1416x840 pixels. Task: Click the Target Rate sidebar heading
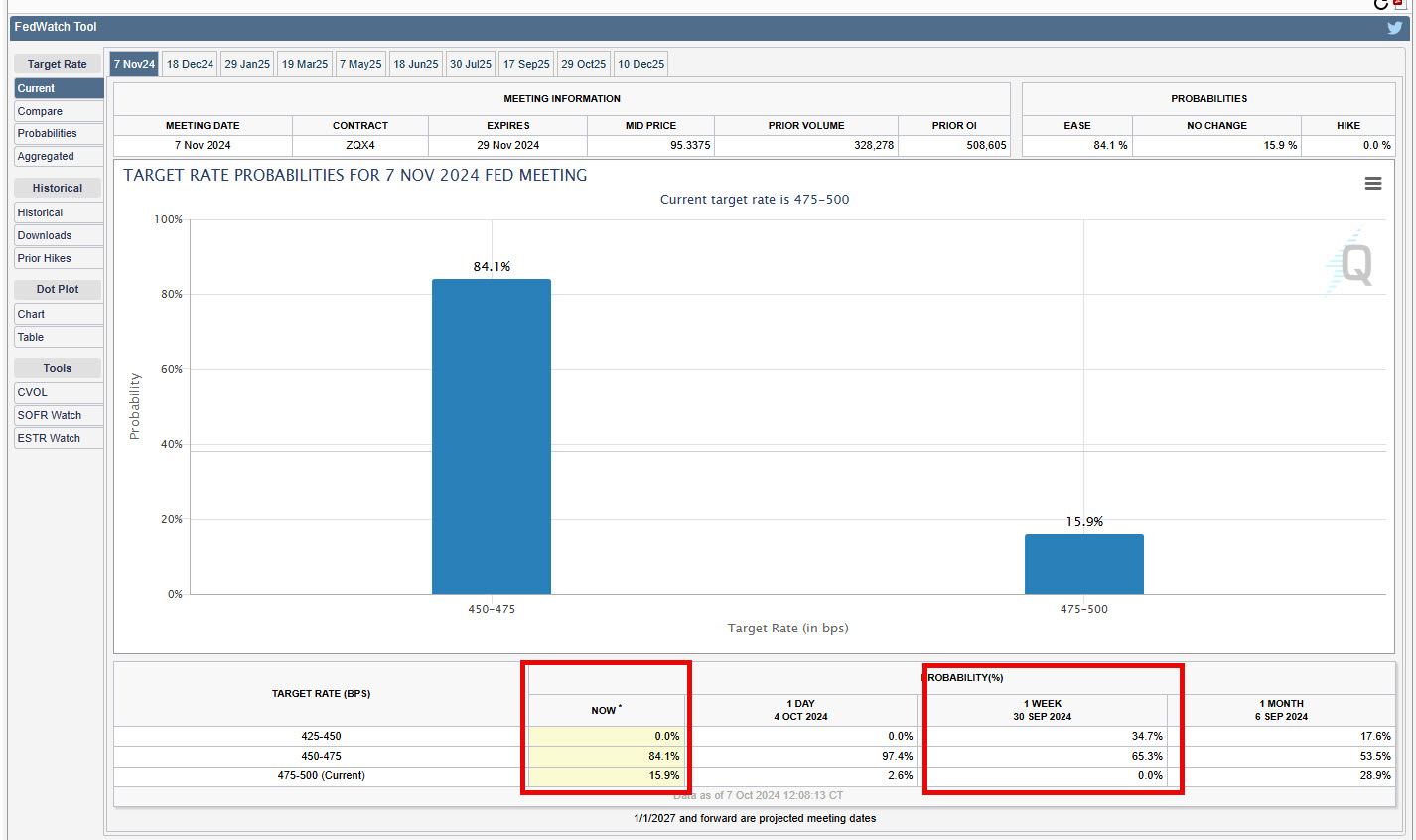tap(58, 64)
